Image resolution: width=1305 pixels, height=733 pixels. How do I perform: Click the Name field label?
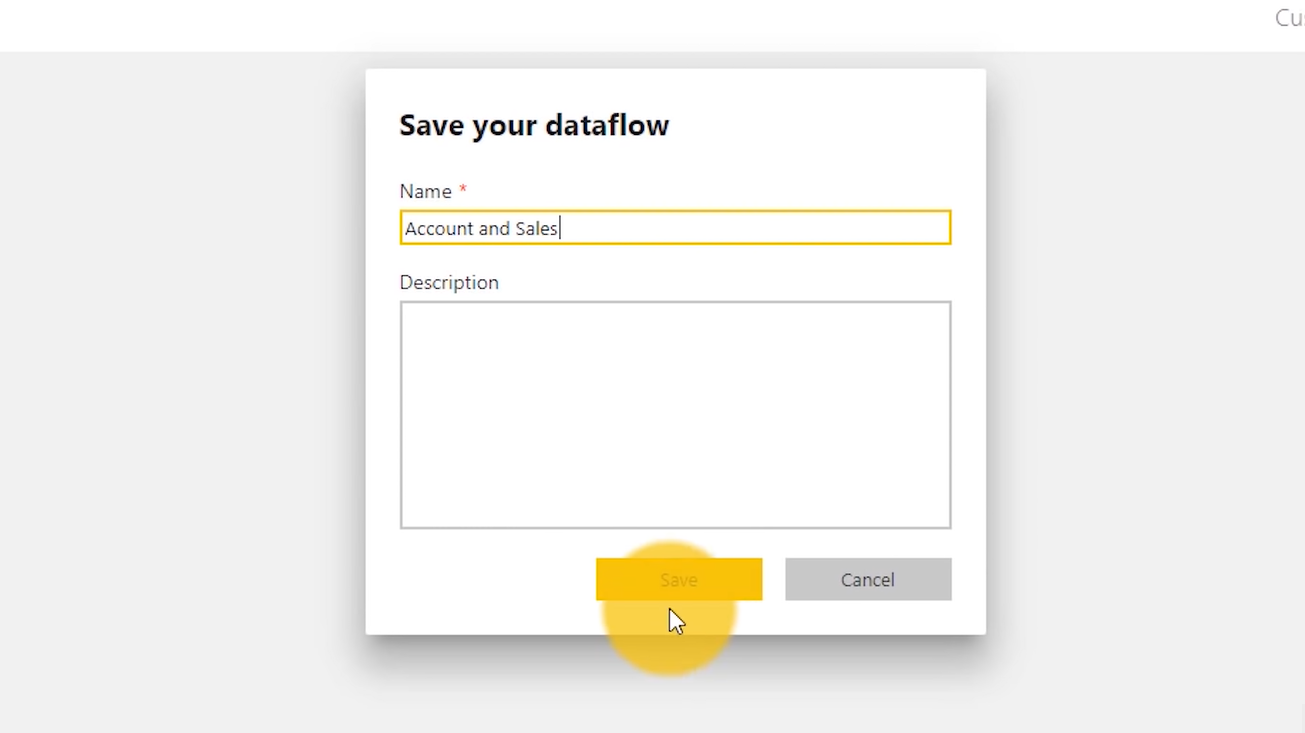point(426,191)
